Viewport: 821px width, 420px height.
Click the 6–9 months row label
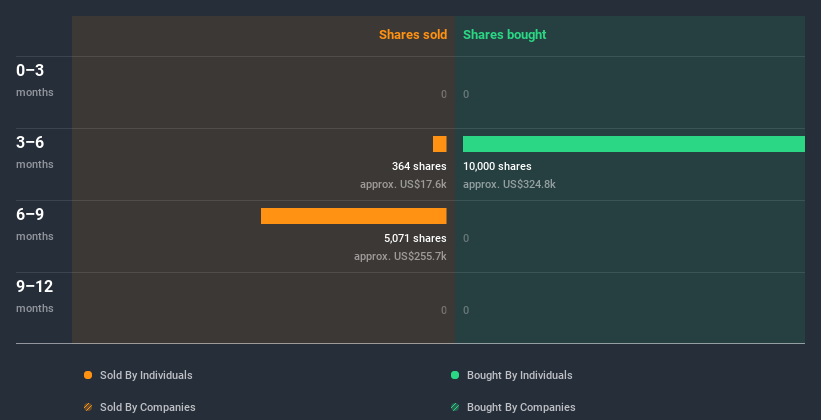pos(35,224)
